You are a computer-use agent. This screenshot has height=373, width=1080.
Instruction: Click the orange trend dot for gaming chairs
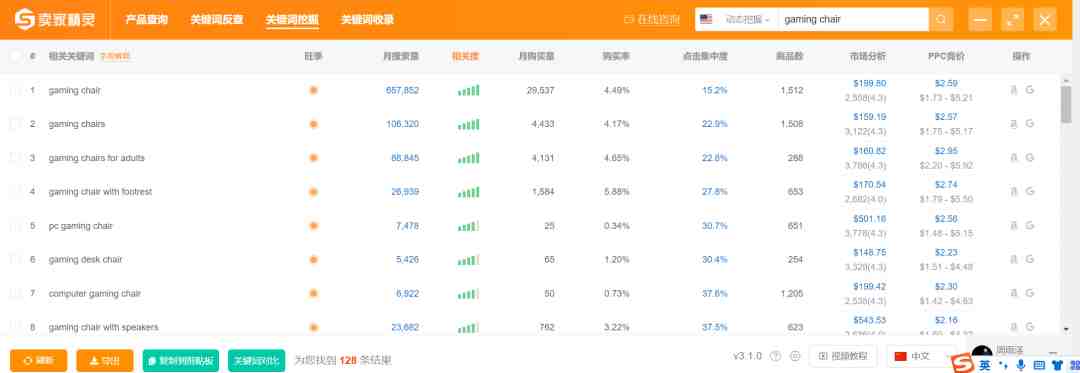(313, 124)
